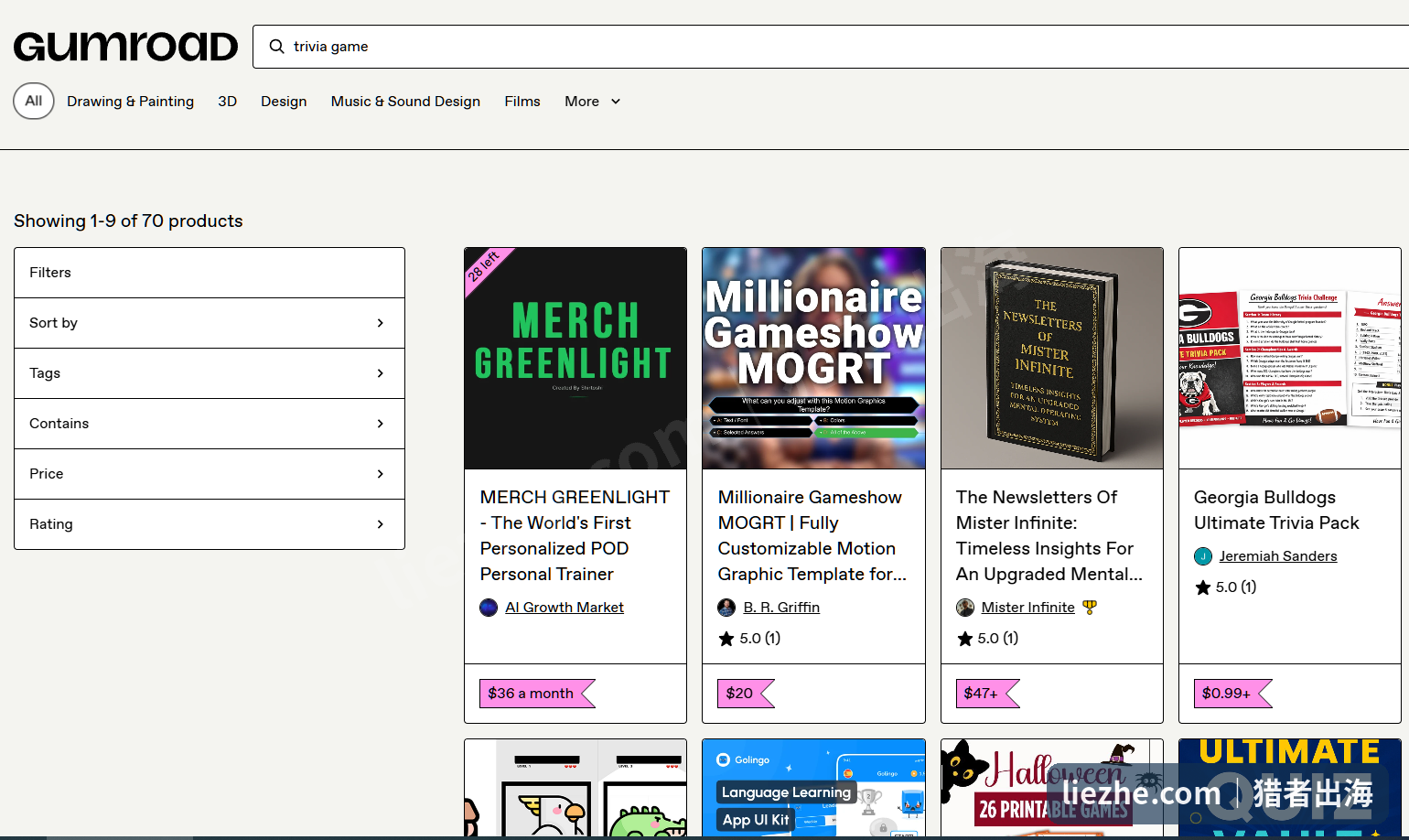Click the Jeremiah Sanders avatar icon
The width and height of the screenshot is (1409, 840).
point(1203,556)
